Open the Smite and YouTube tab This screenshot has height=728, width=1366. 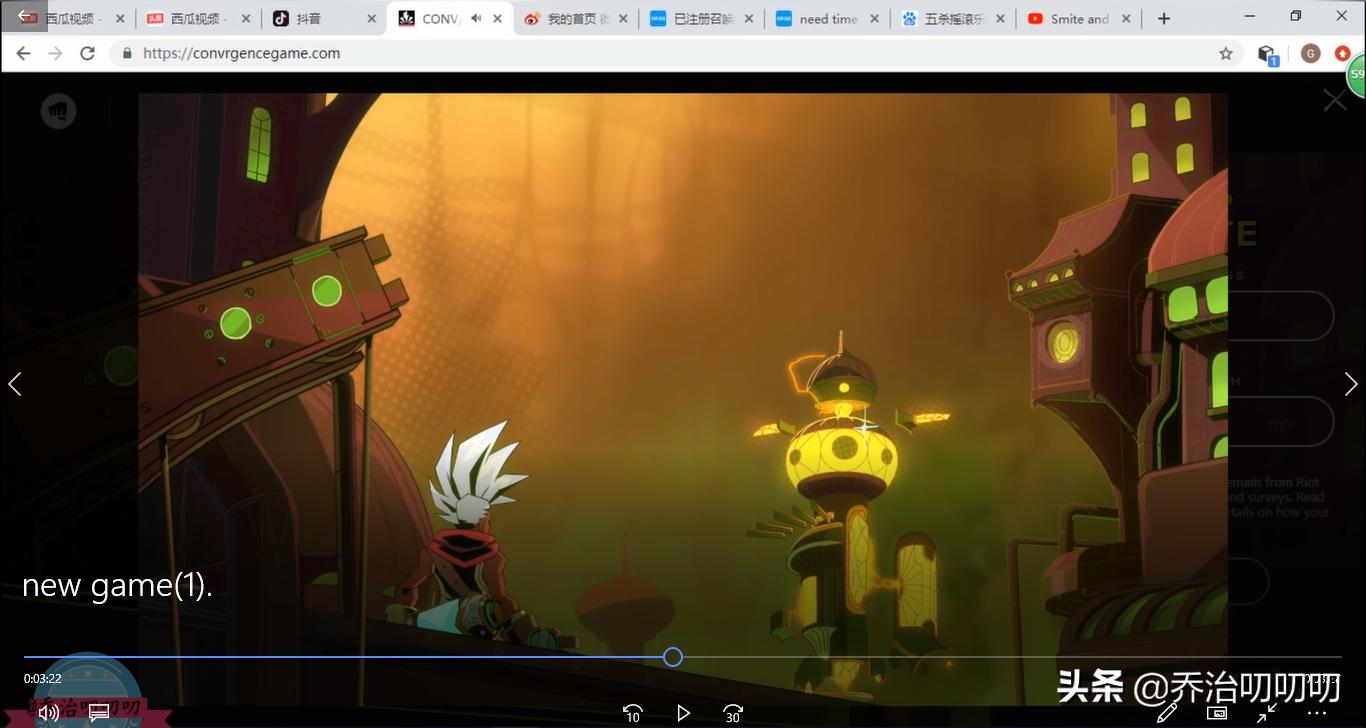(x=1078, y=18)
